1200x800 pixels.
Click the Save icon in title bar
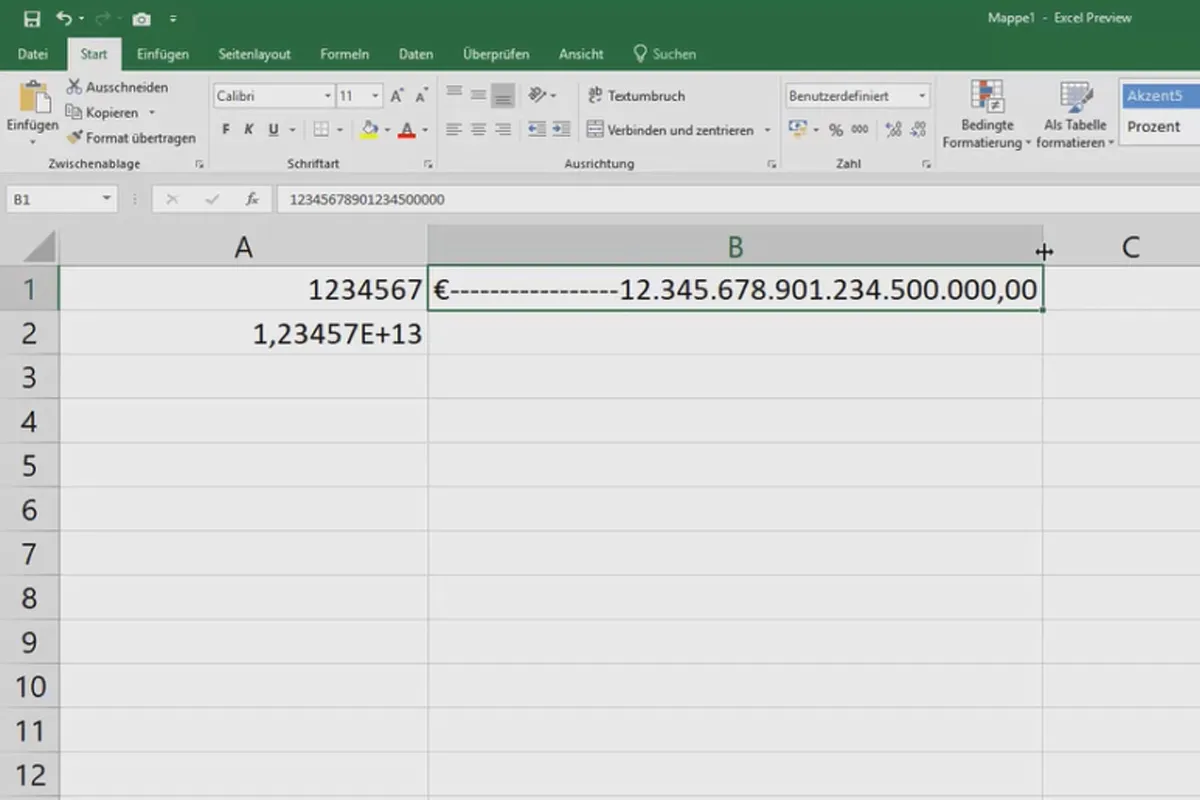32,19
